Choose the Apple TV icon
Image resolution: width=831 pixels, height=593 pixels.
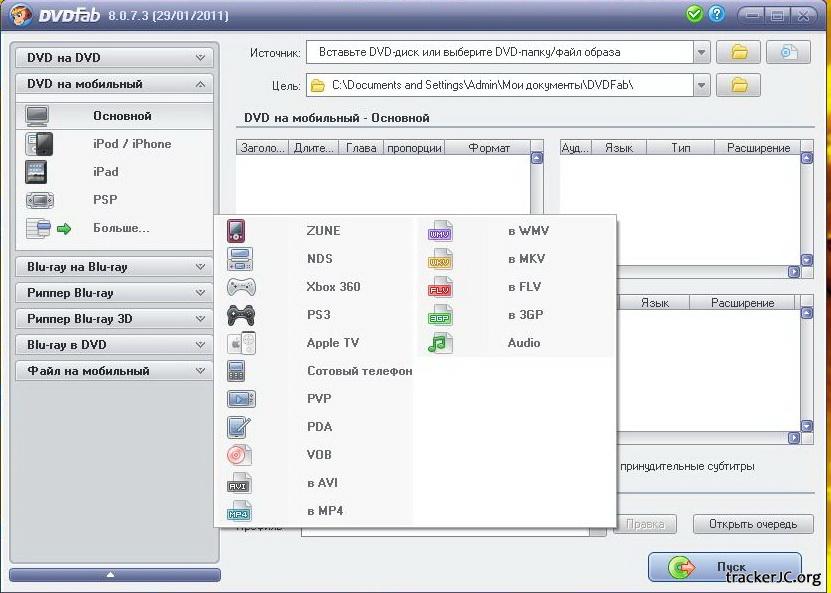pos(241,343)
